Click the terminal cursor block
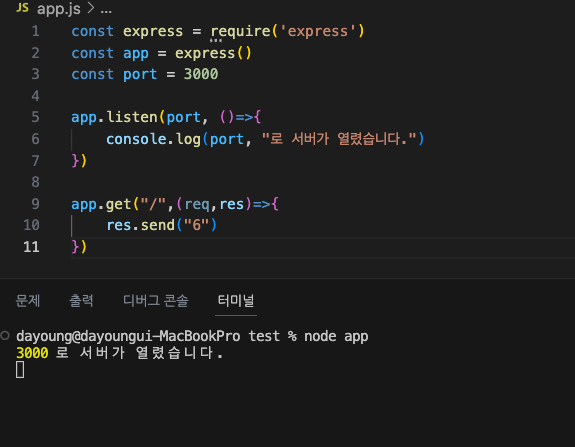Viewport: 575px width, 447px height. tap(20, 370)
